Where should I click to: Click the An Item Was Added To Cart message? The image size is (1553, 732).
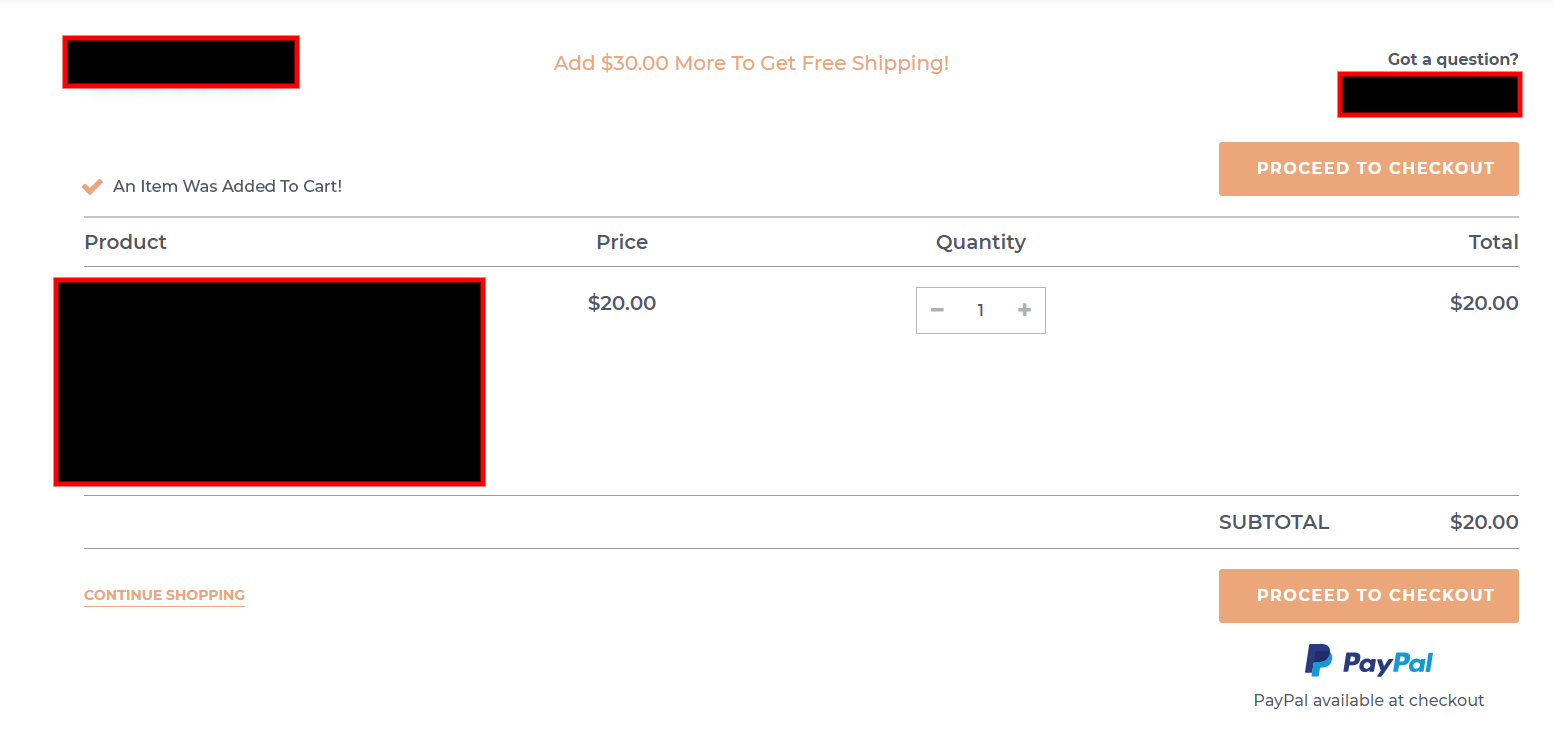pos(227,186)
